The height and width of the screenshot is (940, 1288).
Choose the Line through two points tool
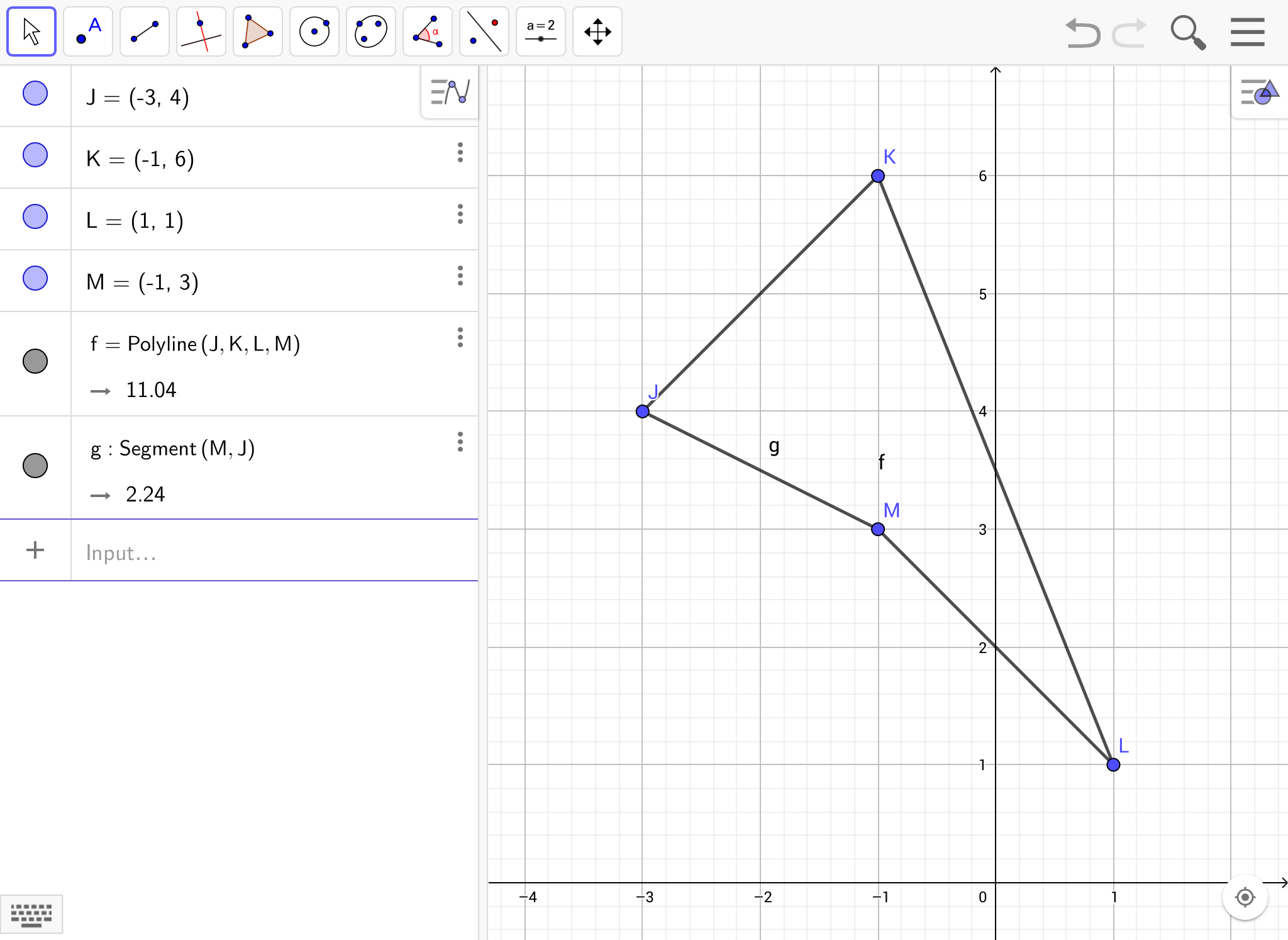(x=145, y=32)
